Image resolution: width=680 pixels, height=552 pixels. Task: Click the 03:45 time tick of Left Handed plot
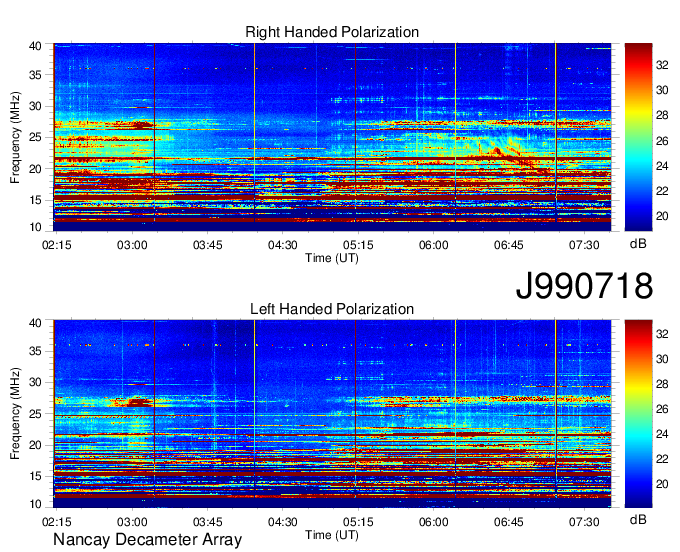(207, 522)
